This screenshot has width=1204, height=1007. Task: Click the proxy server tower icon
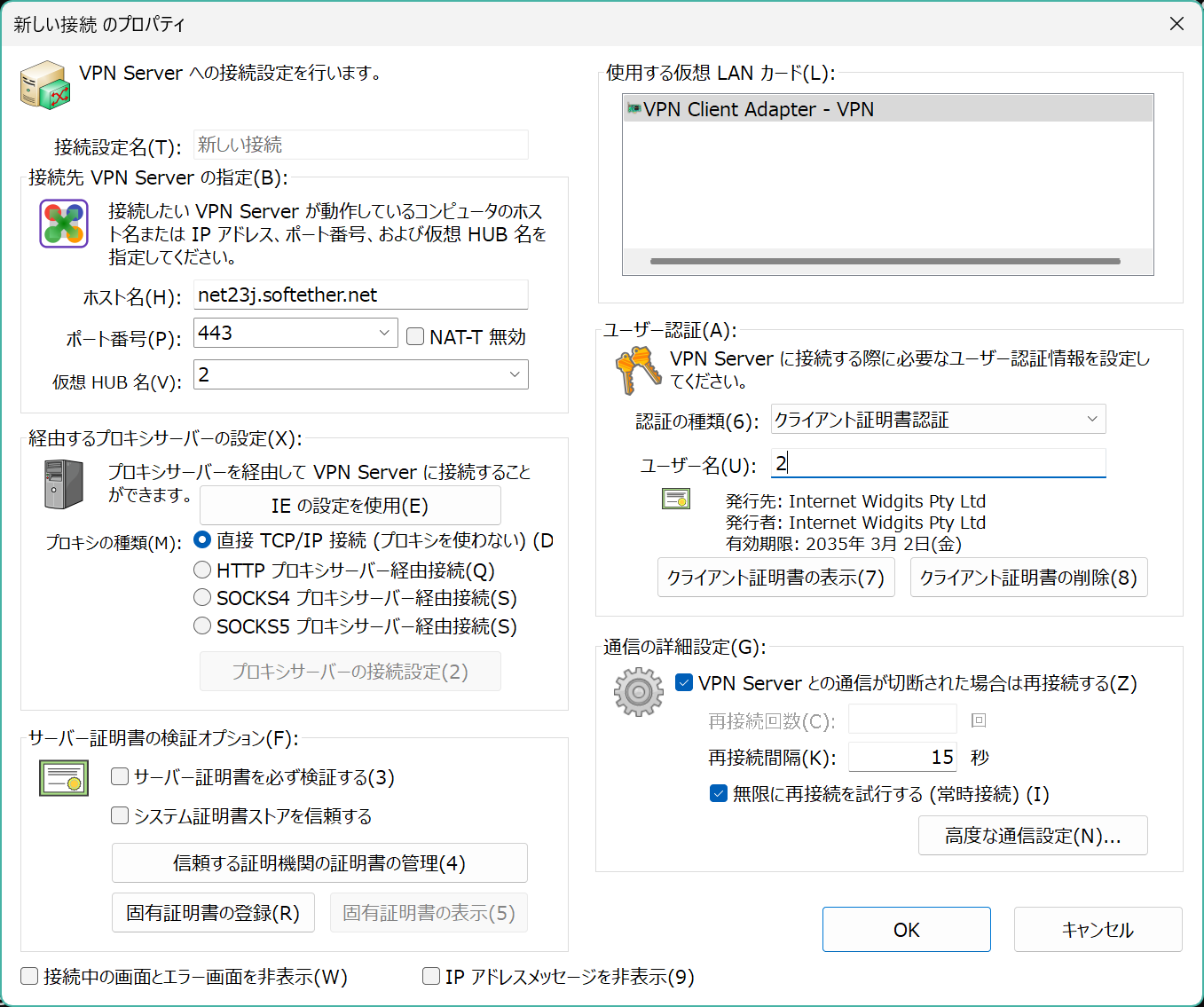point(64,484)
